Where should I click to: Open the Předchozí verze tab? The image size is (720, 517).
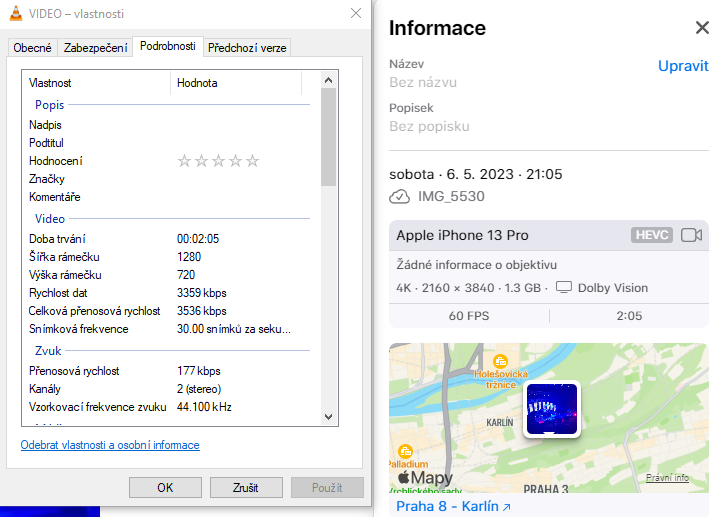pyautogui.click(x=247, y=48)
